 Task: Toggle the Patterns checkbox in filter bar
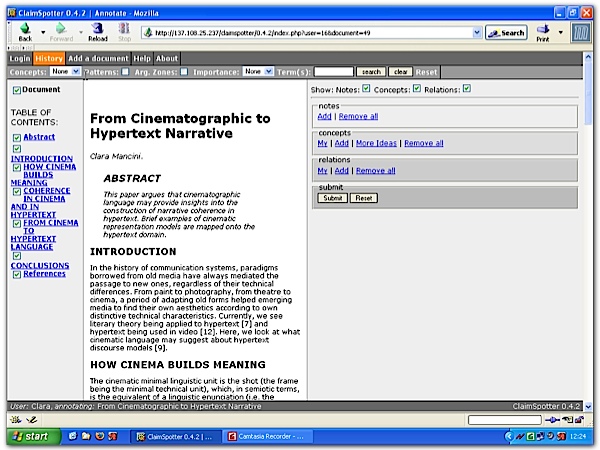click(125, 72)
